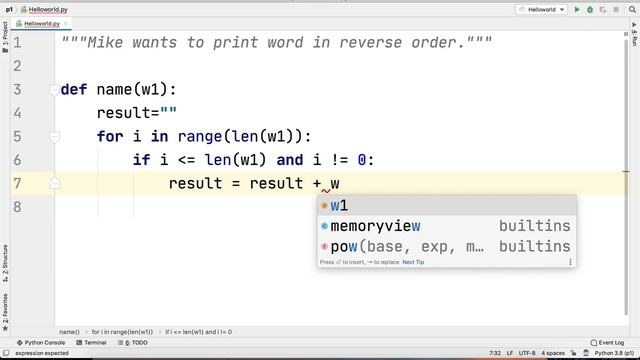640x360 pixels.
Task: Change UTF-8 file encoding
Action: click(527, 353)
